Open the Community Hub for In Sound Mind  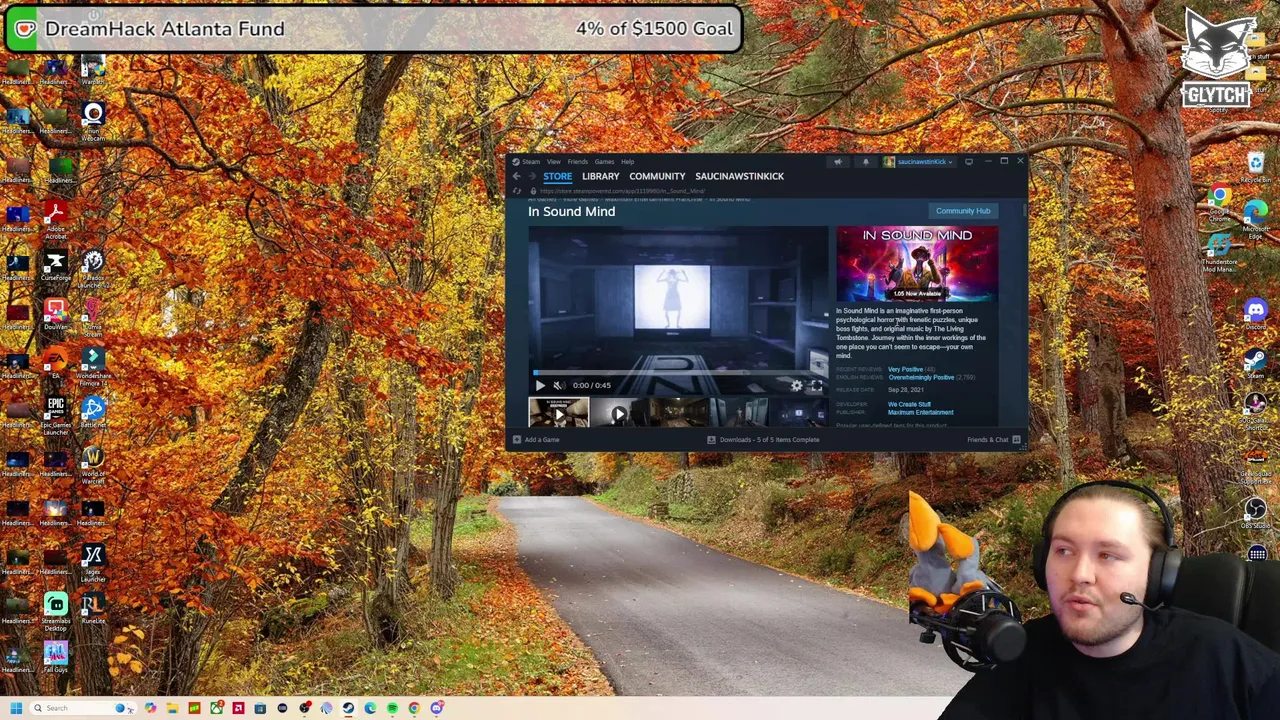point(963,211)
